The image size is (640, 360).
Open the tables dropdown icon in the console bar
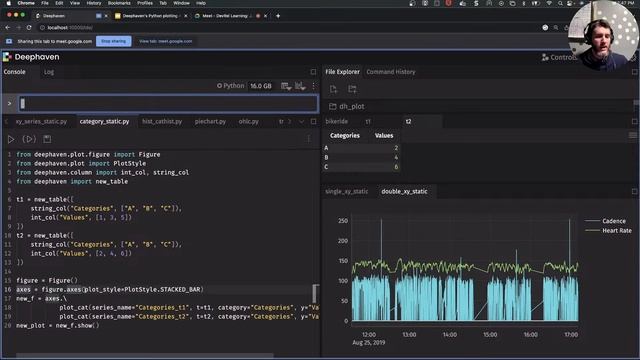(x=286, y=86)
